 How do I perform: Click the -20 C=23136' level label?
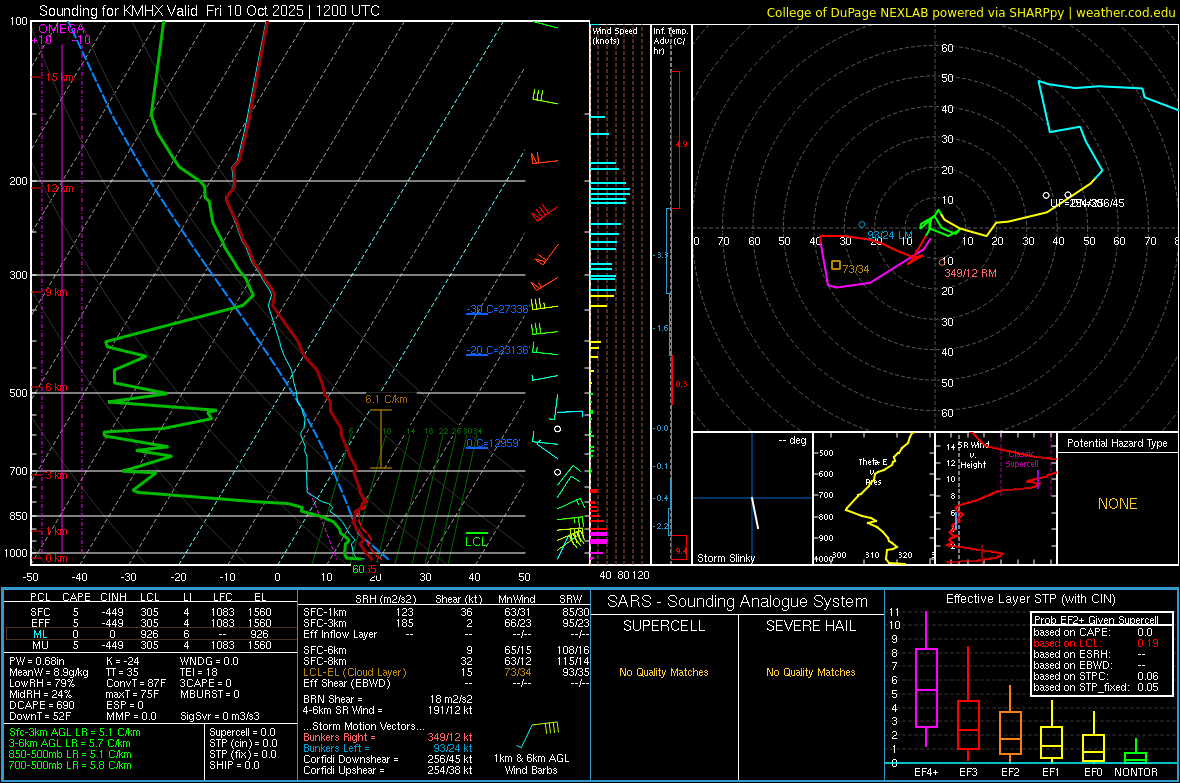[497, 350]
